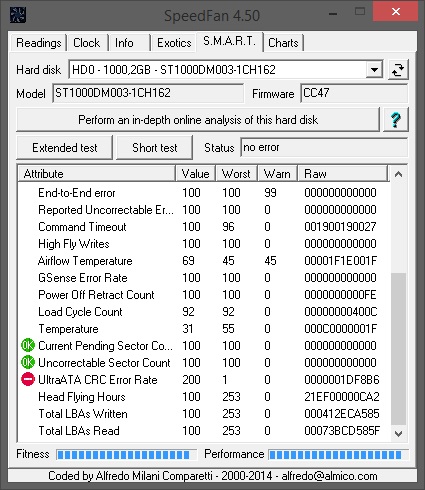The height and width of the screenshot is (490, 425).
Task: Select the Power Off Retract Count row
Action: 203,295
